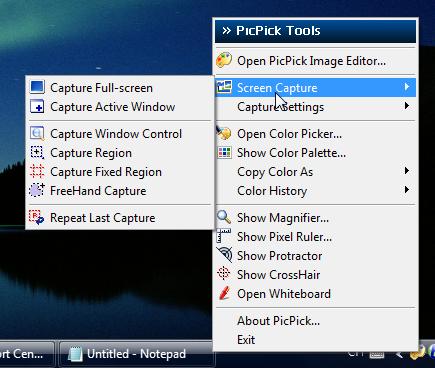The image size is (435, 368).
Task: Click the Repeat Last Capture icon
Action: pyautogui.click(x=36, y=217)
